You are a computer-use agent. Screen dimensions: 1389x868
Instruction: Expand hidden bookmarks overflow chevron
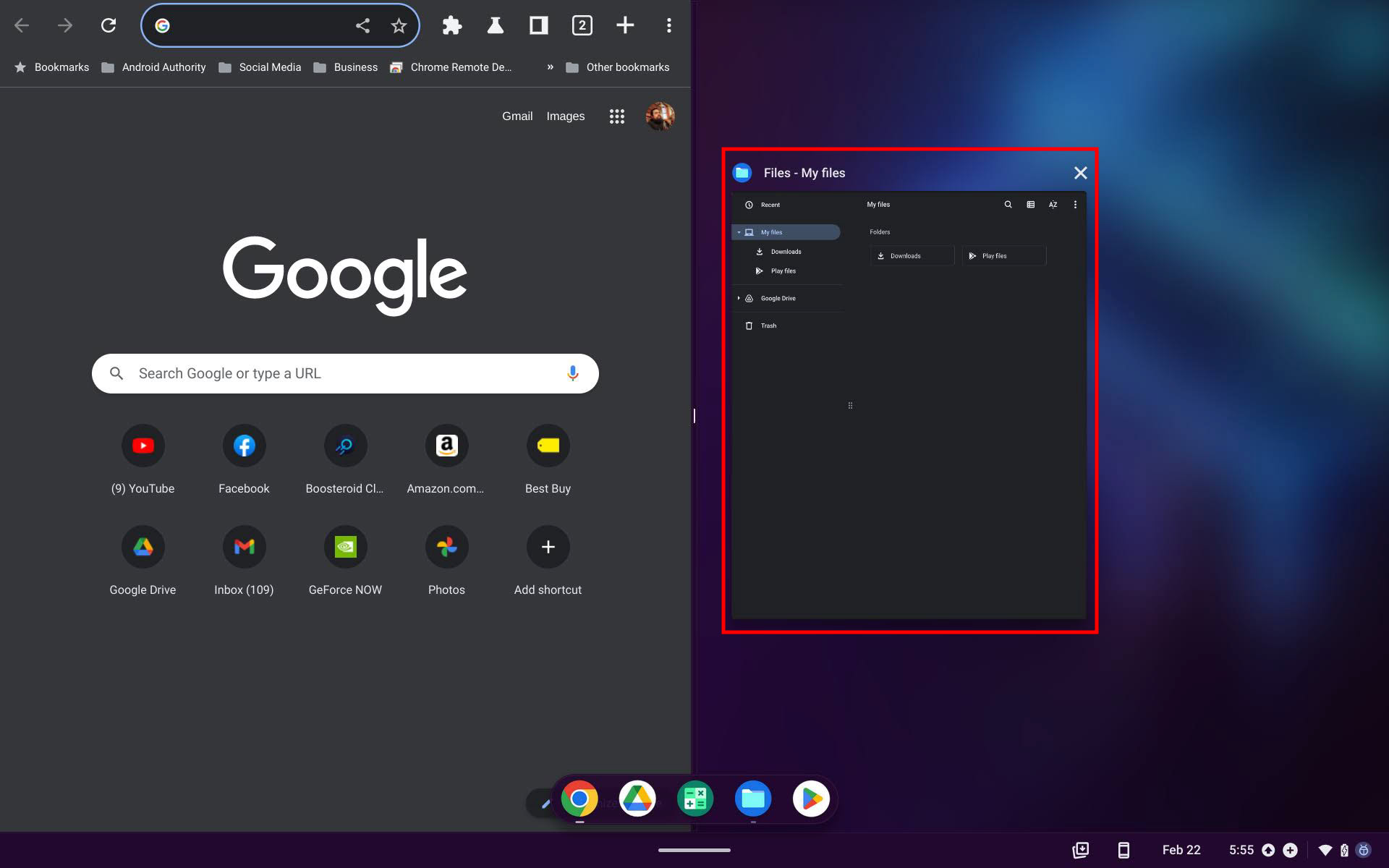coord(550,67)
